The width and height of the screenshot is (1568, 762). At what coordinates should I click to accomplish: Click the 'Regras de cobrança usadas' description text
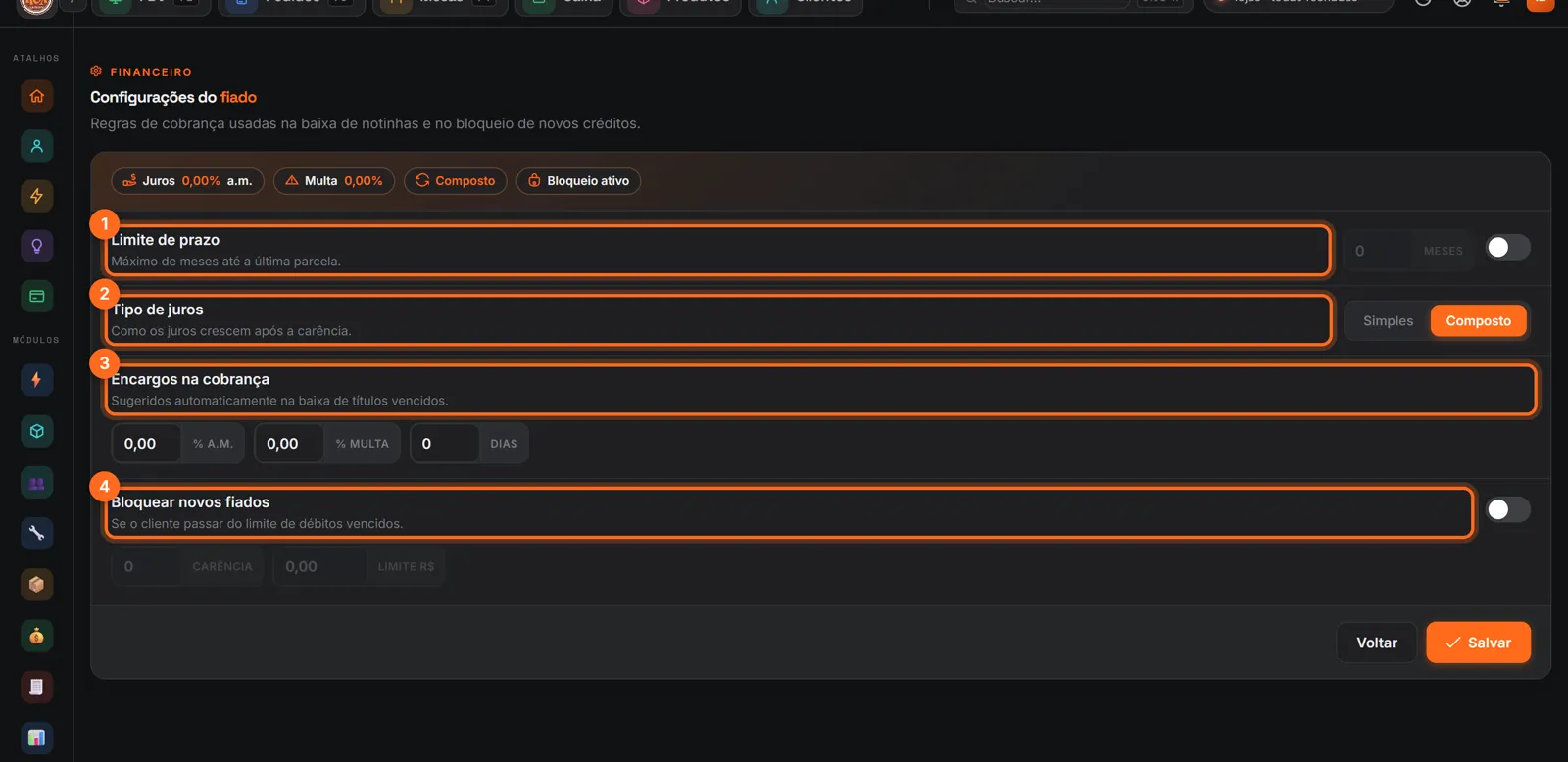pos(365,123)
